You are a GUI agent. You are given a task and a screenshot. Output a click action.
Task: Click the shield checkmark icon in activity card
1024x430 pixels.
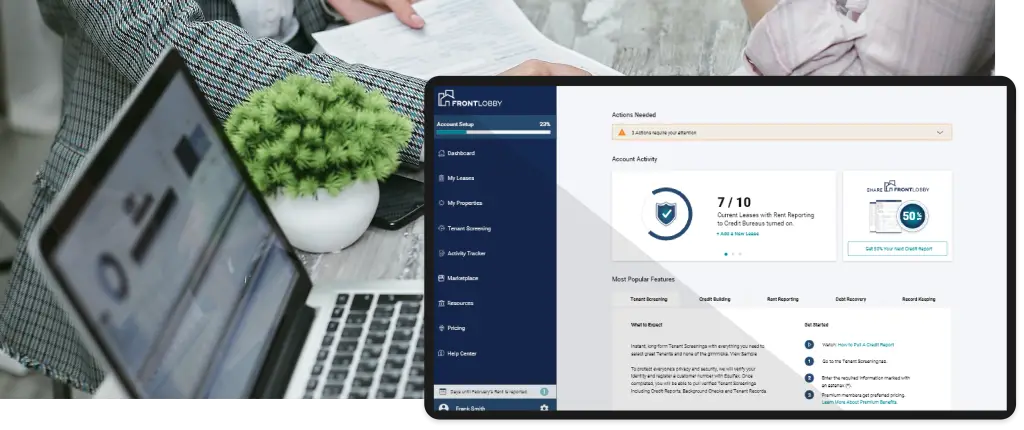tap(665, 214)
